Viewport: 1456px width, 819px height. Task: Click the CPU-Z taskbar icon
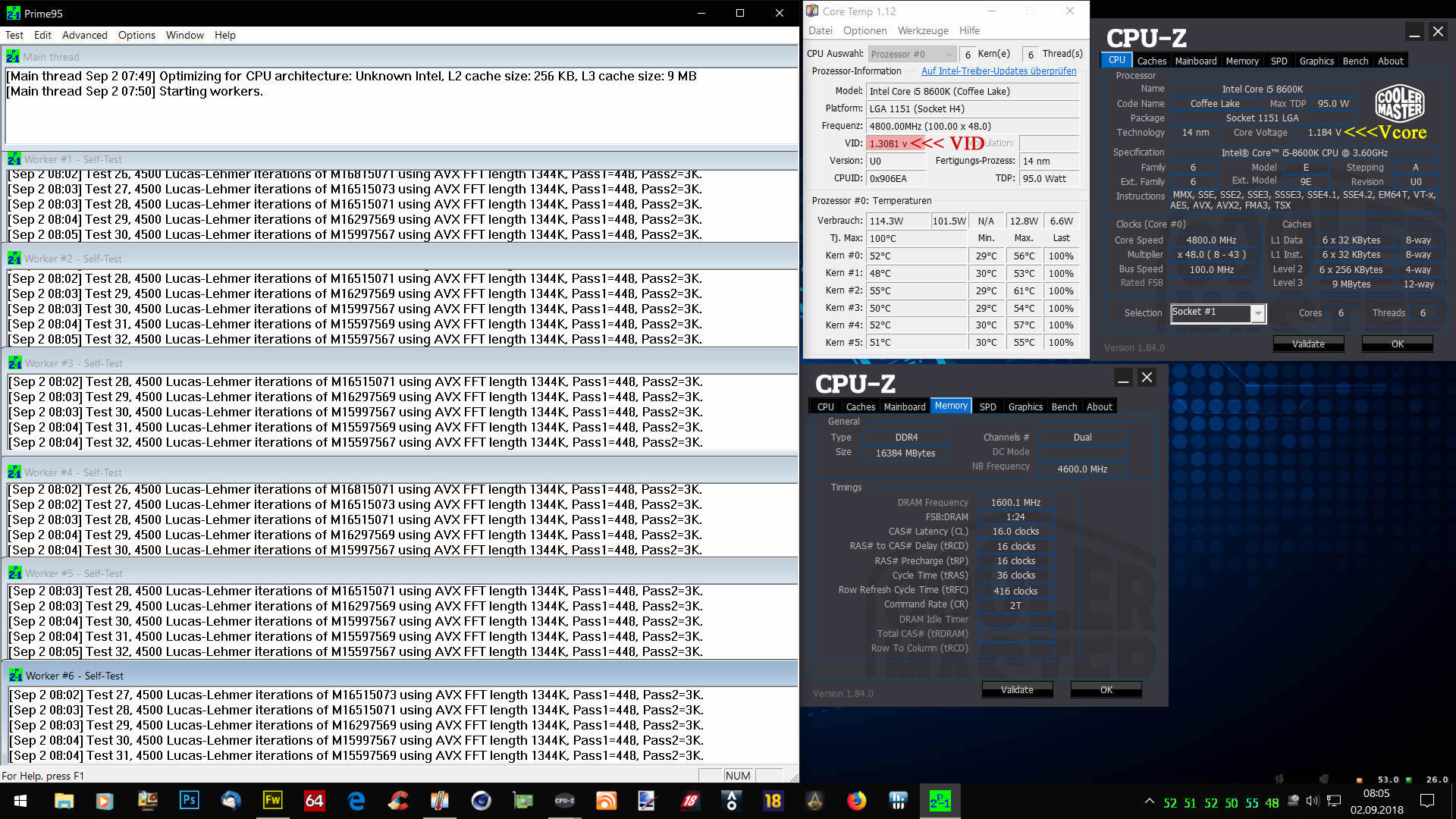[x=564, y=801]
